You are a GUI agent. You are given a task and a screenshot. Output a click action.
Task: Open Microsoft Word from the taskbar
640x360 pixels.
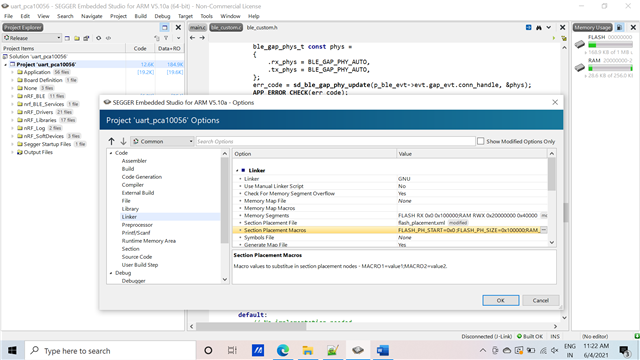pos(382,350)
